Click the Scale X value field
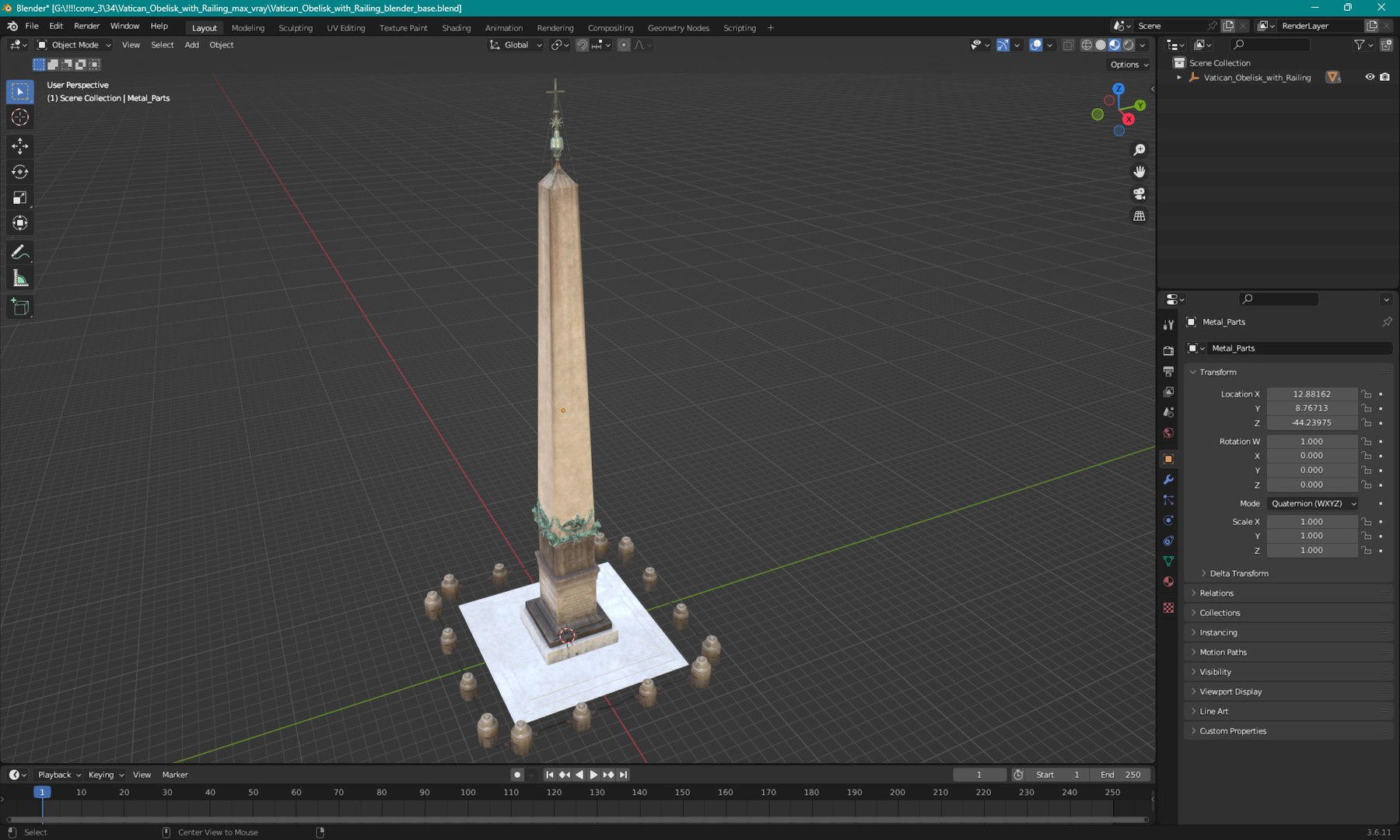 pos(1312,522)
